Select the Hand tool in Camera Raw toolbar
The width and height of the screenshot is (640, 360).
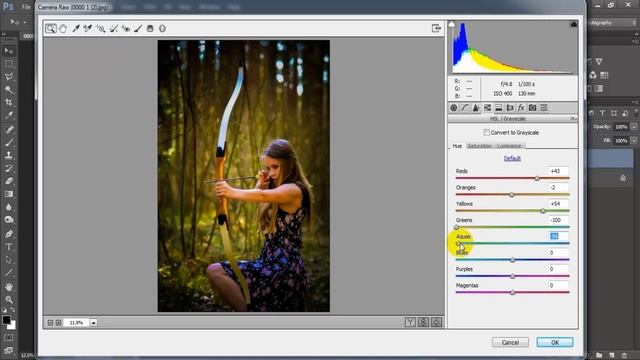click(63, 29)
